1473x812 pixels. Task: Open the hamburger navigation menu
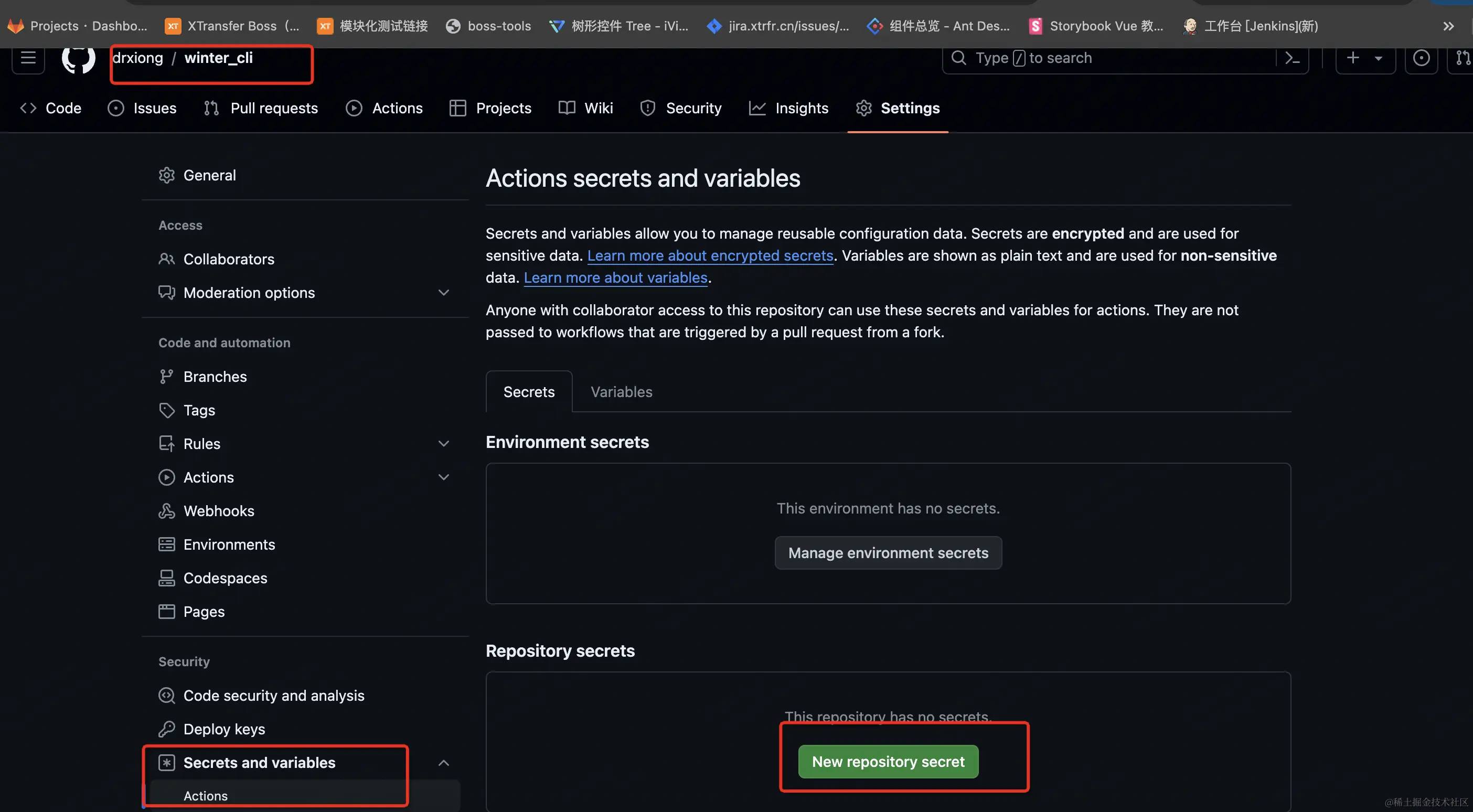(x=28, y=58)
